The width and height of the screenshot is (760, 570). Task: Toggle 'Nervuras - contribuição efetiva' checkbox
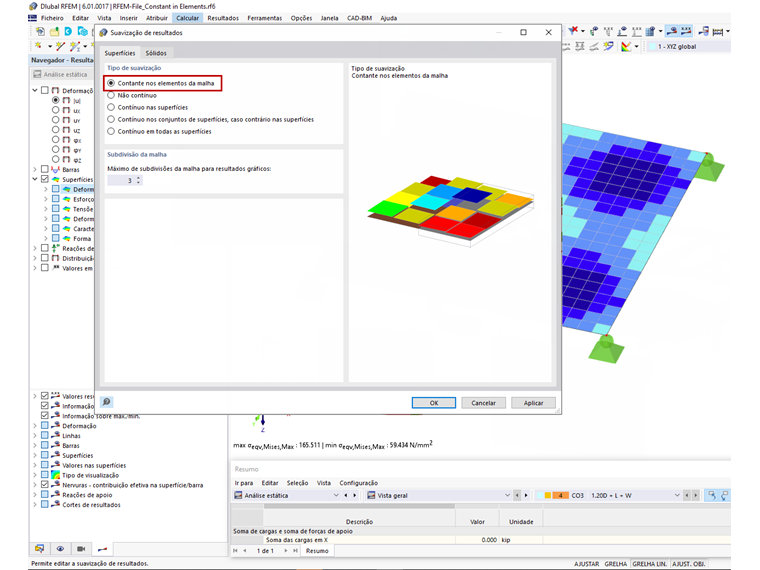click(x=45, y=485)
